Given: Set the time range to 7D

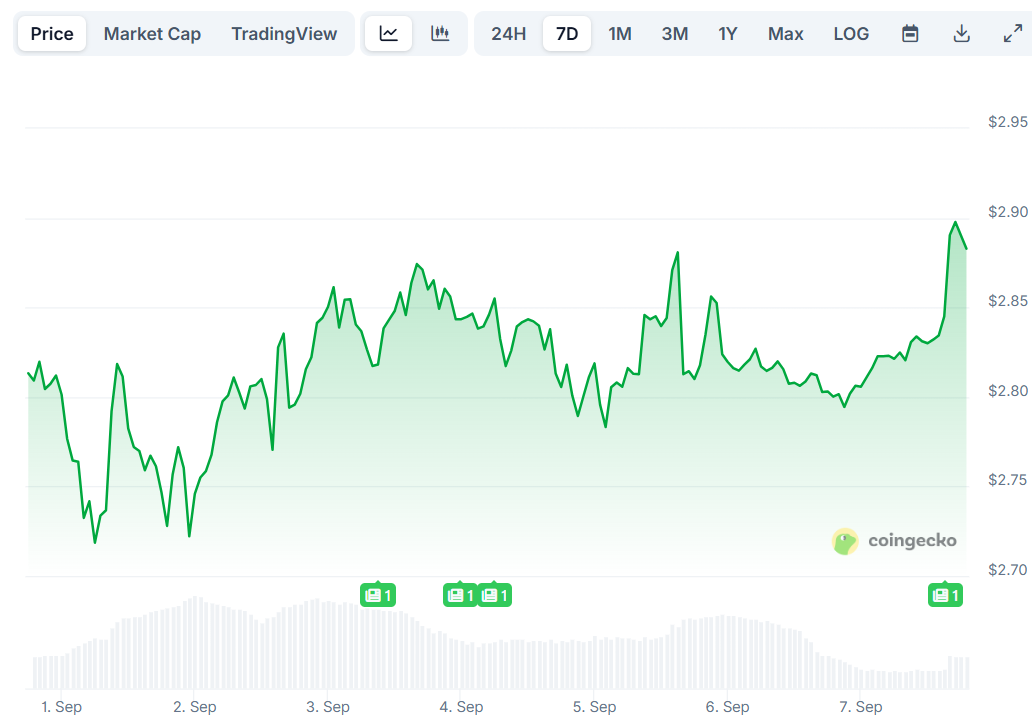Looking at the screenshot, I should (567, 34).
